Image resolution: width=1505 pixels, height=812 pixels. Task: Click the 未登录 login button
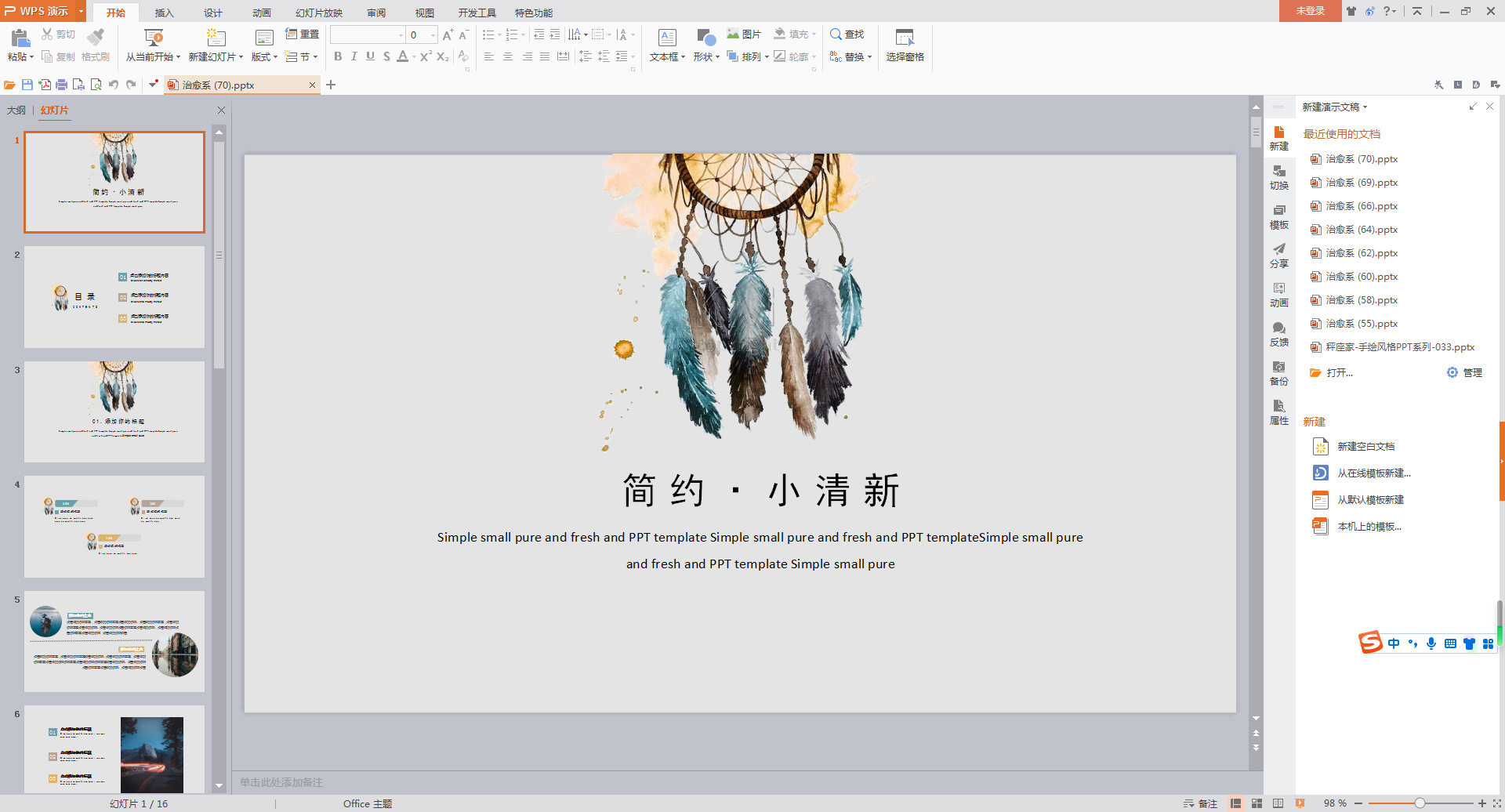1310,11
